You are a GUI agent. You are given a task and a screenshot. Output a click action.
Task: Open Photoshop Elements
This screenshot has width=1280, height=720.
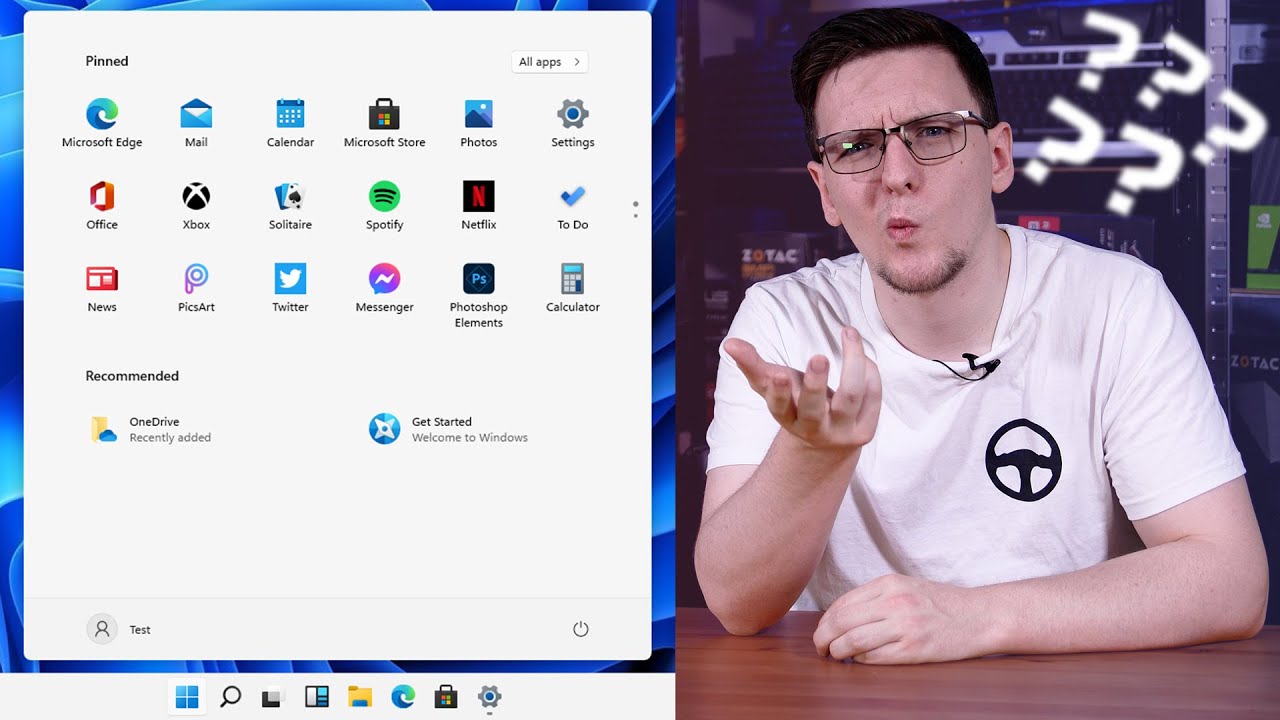(x=478, y=295)
